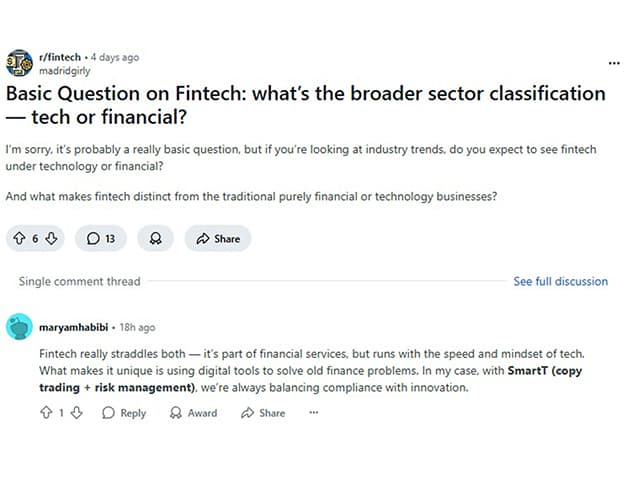Screen dimensions: 632x500
Task: Upvote the fintech post
Action: pyautogui.click(x=18, y=238)
